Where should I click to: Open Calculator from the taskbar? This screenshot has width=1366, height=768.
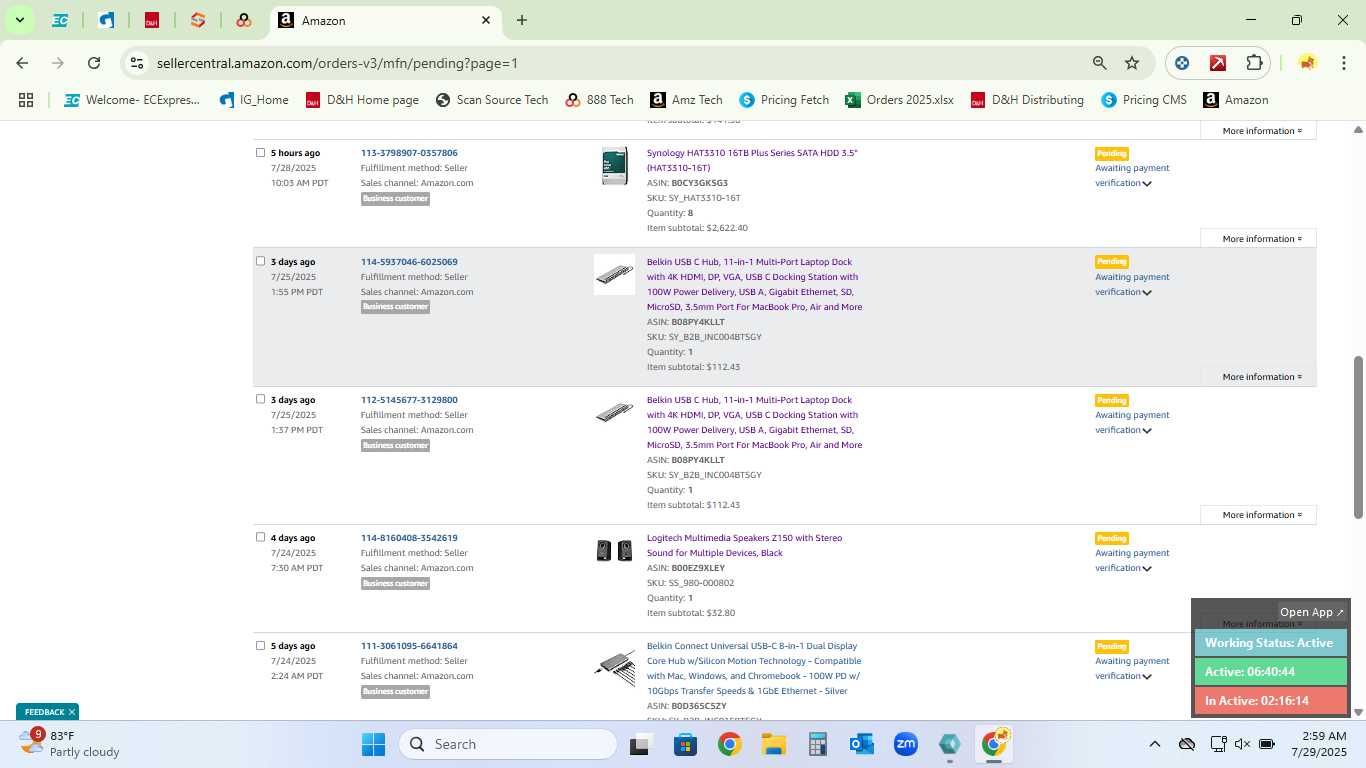(817, 744)
